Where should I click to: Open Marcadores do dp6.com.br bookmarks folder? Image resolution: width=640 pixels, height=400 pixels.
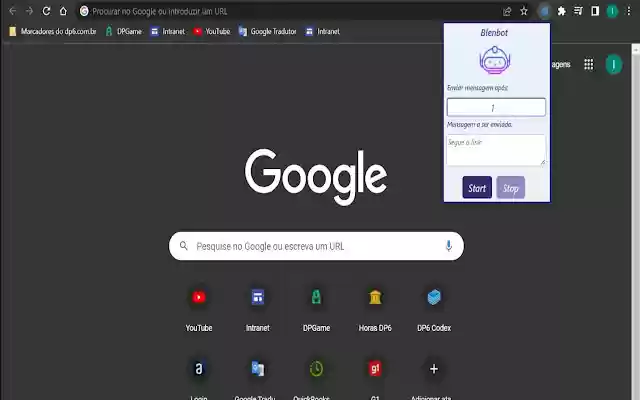pyautogui.click(x=53, y=31)
